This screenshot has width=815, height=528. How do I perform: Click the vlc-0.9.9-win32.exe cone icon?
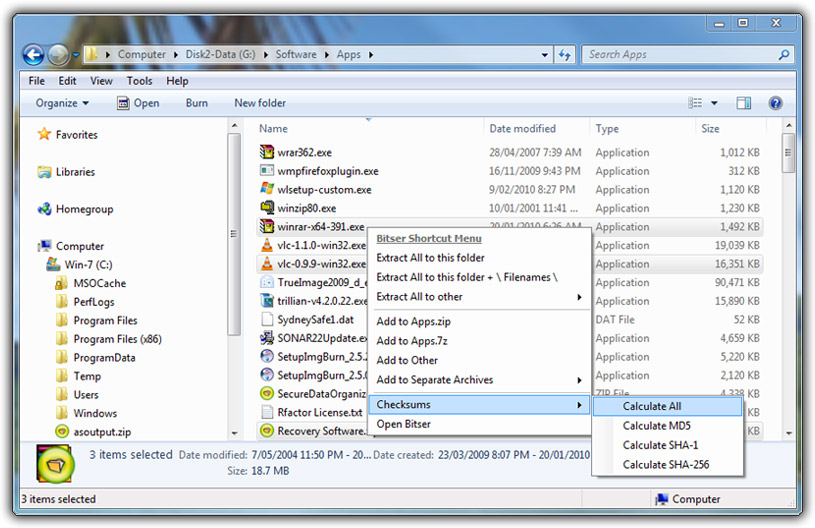click(x=267, y=263)
